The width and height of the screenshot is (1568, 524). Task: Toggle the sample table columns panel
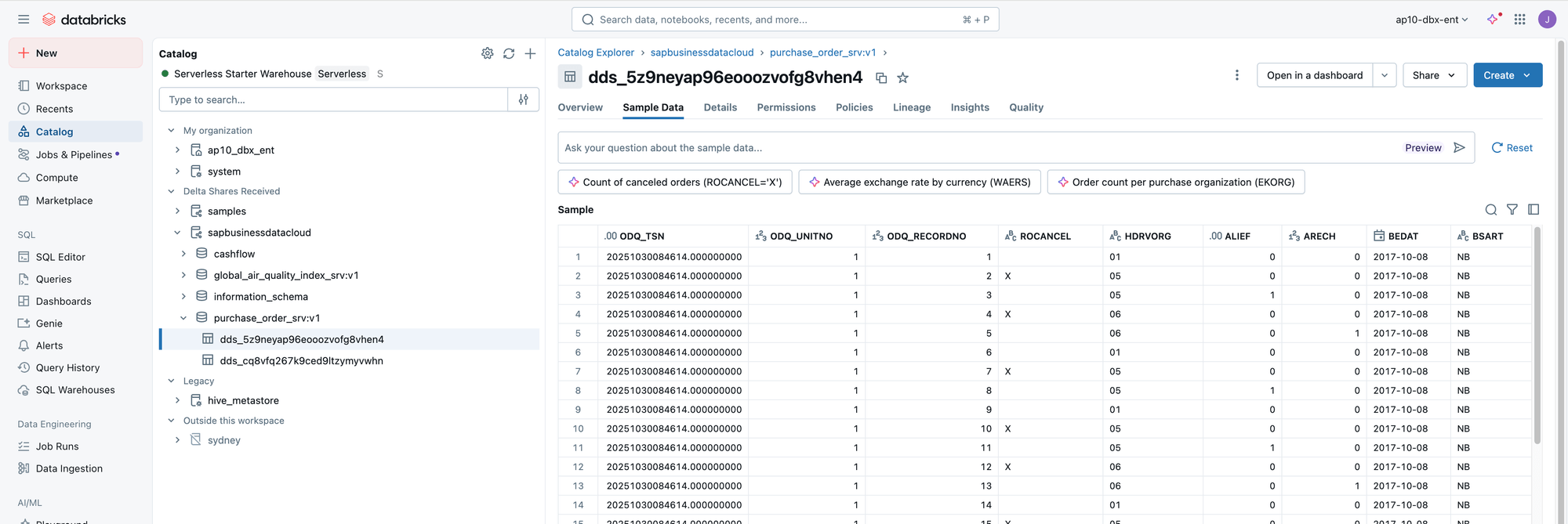(x=1534, y=210)
